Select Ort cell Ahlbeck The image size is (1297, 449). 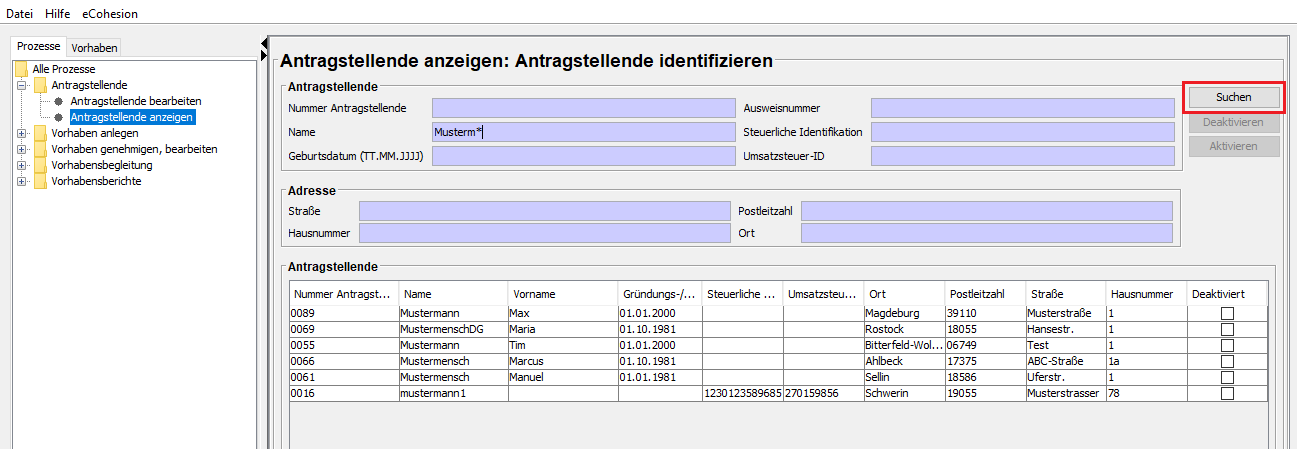[x=903, y=362]
